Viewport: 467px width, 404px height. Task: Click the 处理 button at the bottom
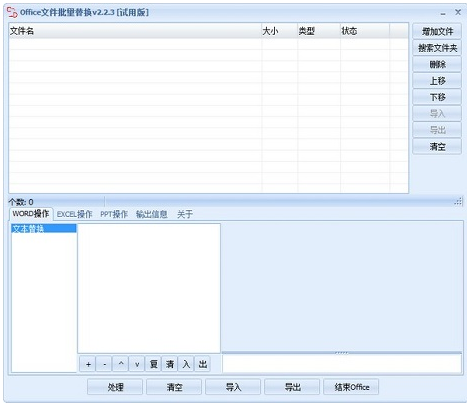click(x=115, y=387)
